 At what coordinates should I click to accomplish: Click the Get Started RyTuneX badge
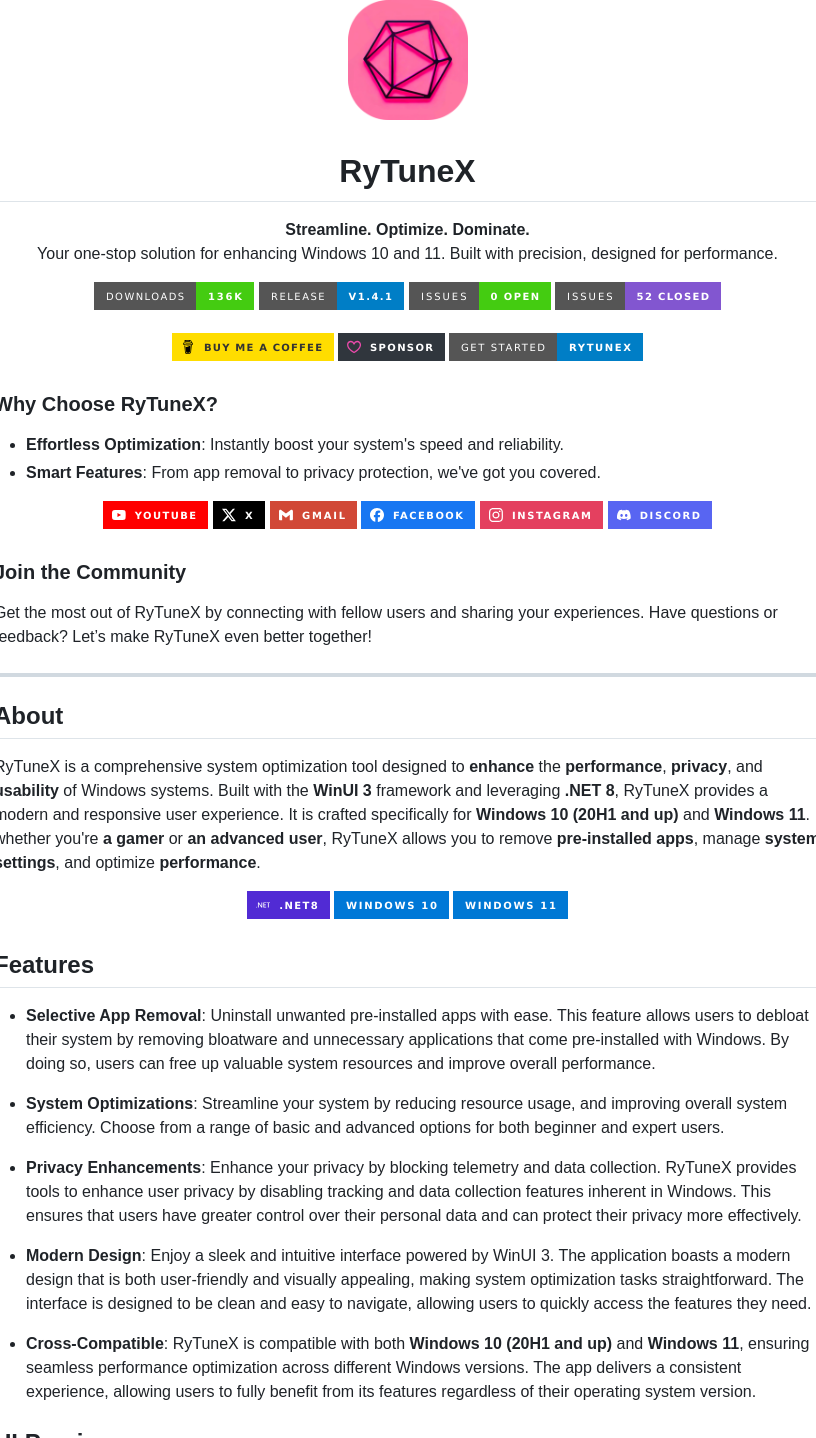click(546, 347)
